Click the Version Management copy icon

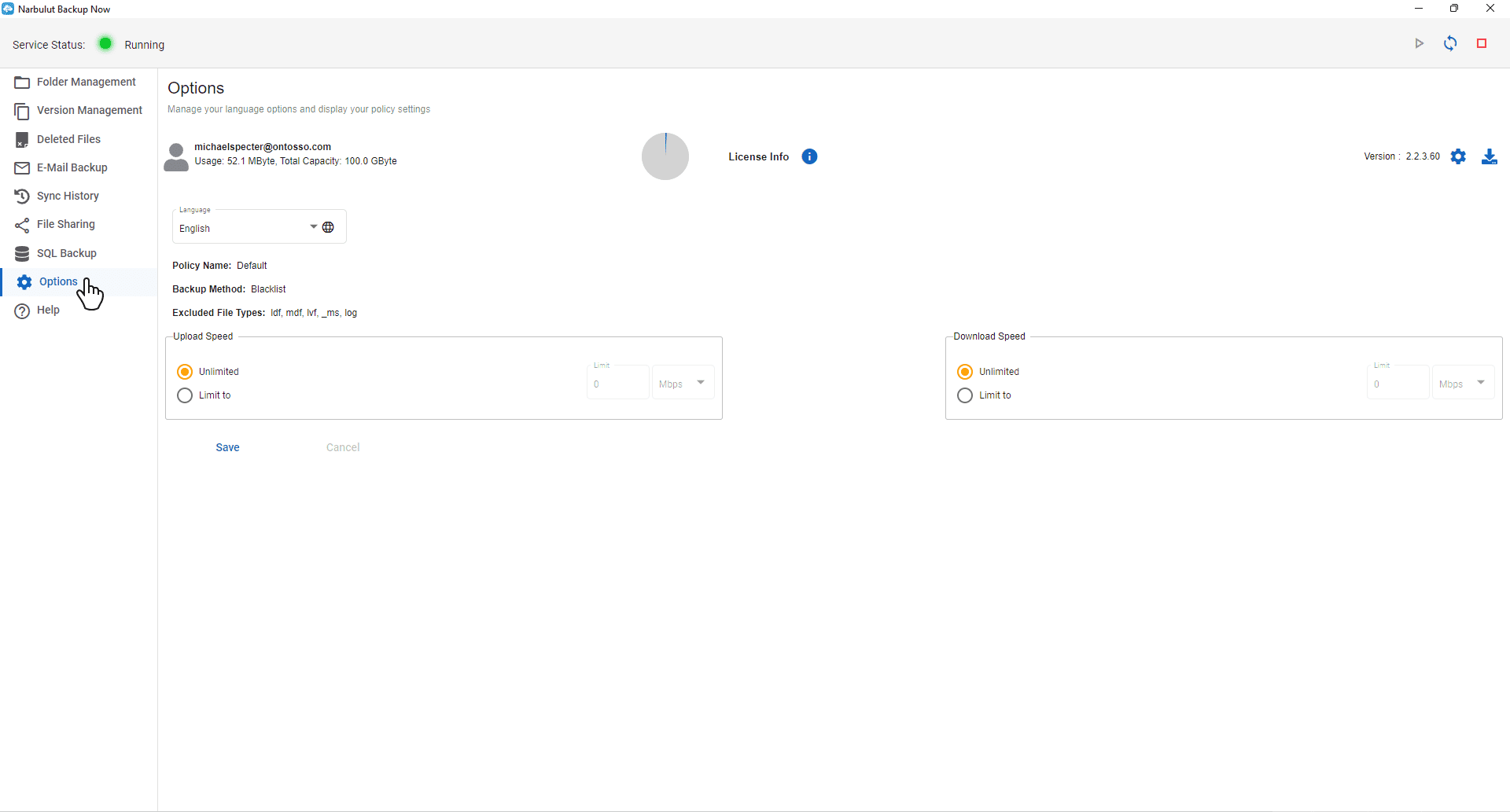(22, 111)
